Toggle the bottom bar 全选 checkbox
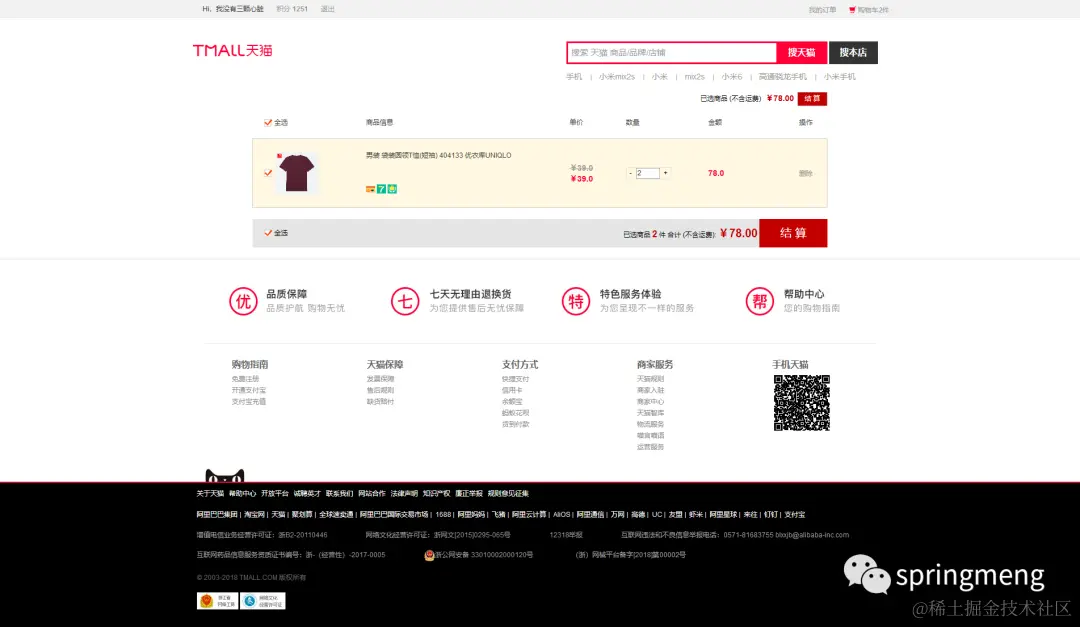 (x=268, y=233)
